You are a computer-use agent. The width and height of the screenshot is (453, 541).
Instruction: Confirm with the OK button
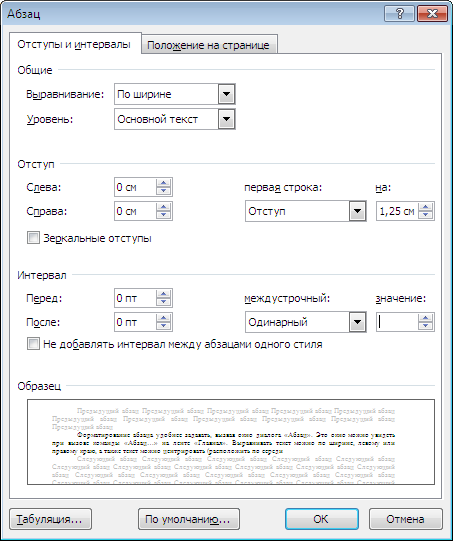click(x=322, y=519)
